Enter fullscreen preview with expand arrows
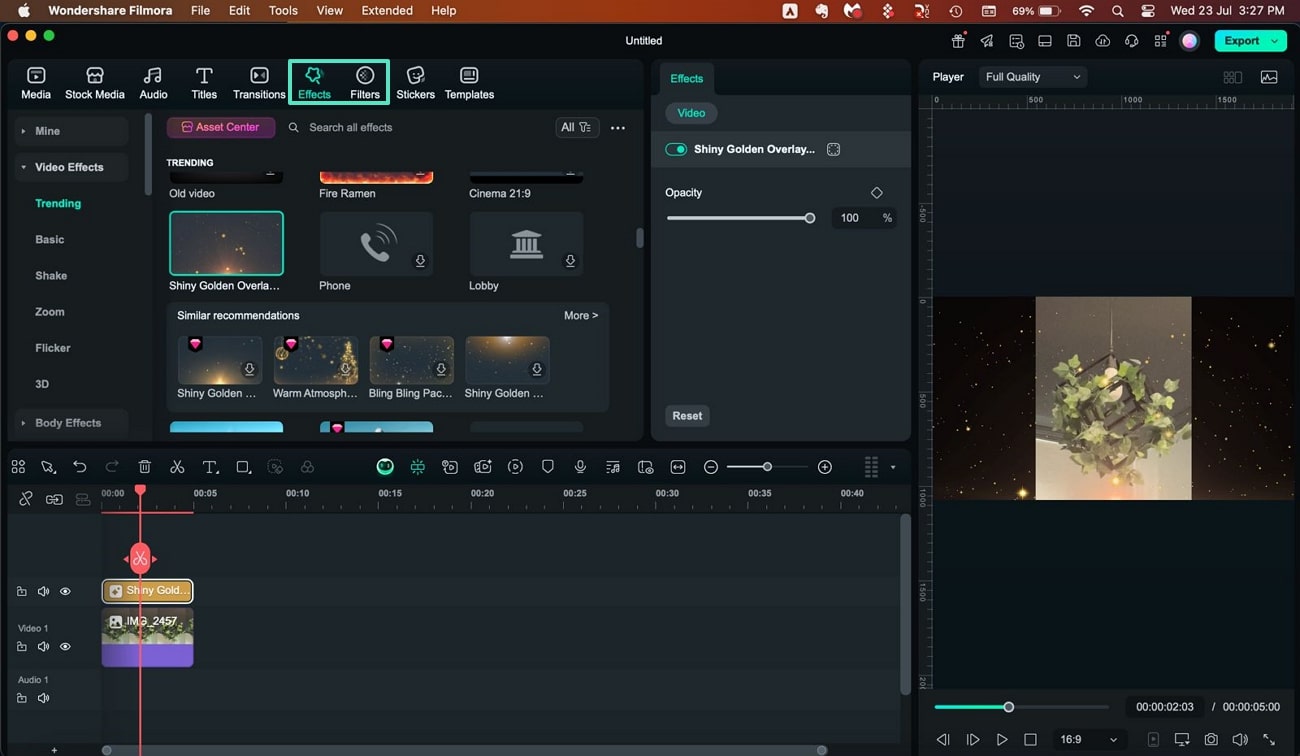 (1269, 740)
